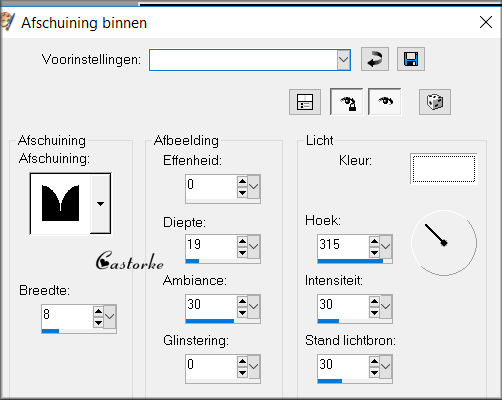Decrease the Effenheid value with down arrow
The image size is (502, 400).
242,193
